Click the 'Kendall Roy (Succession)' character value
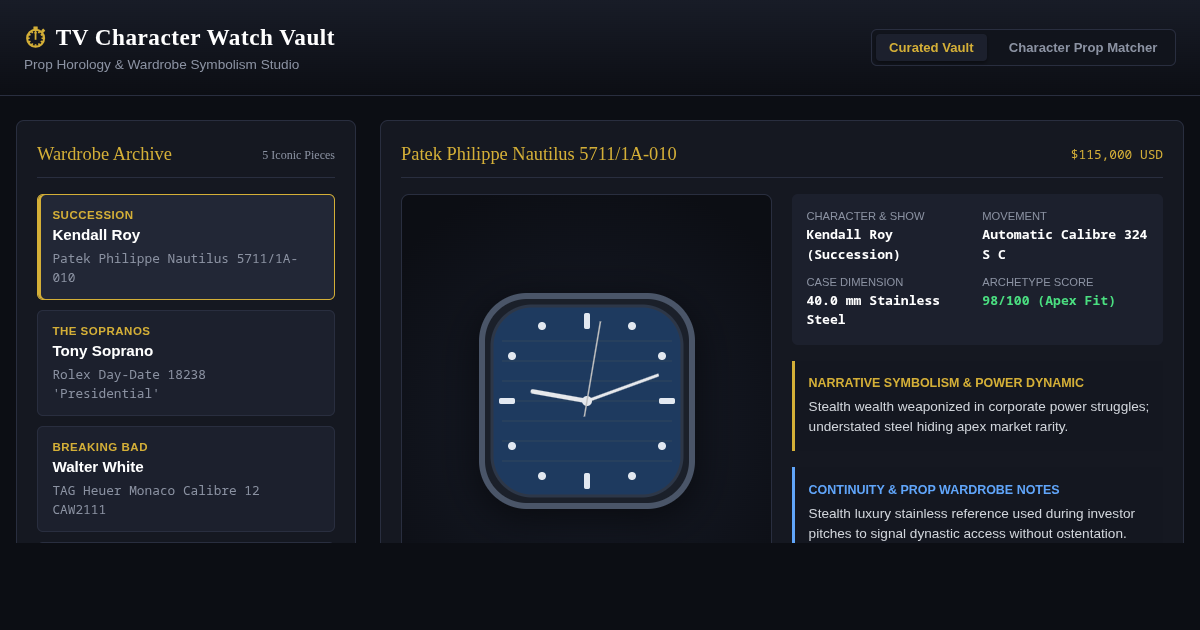 [x=853, y=244]
